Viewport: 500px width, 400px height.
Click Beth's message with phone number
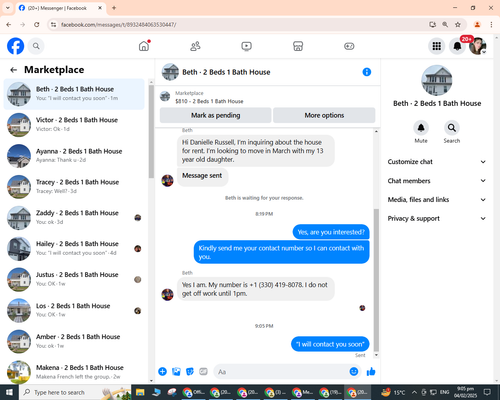pyautogui.click(x=256, y=289)
